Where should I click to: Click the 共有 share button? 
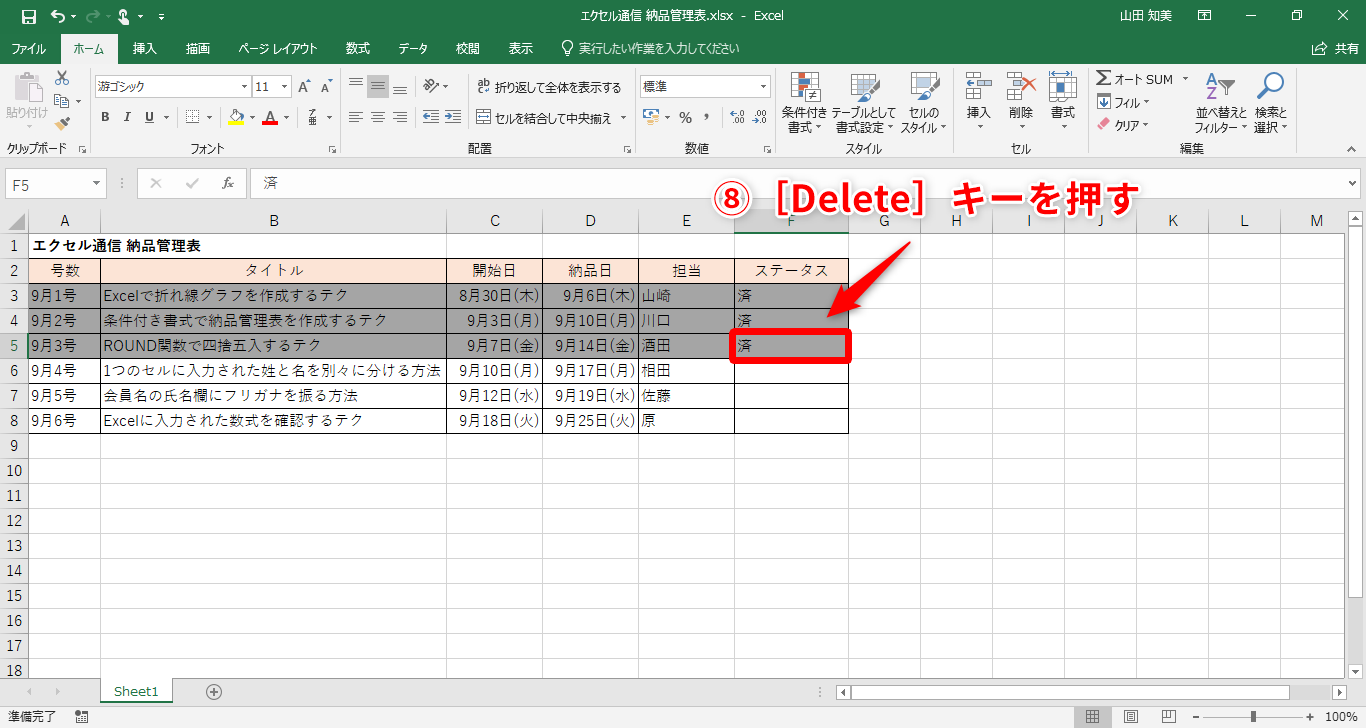point(1335,48)
